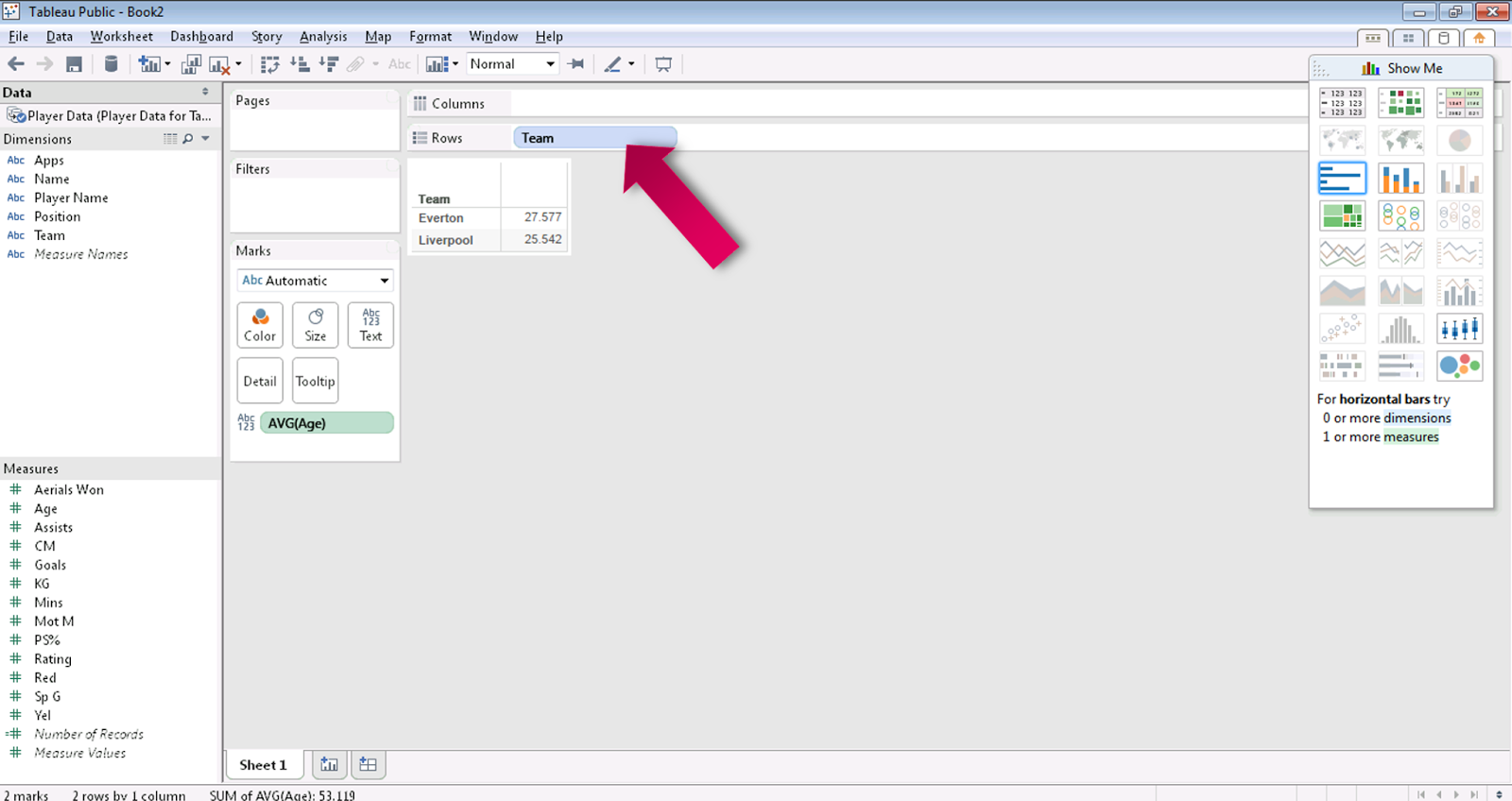The width and height of the screenshot is (1512, 801).
Task: Click the Detail button in Marks card
Action: pos(260,381)
